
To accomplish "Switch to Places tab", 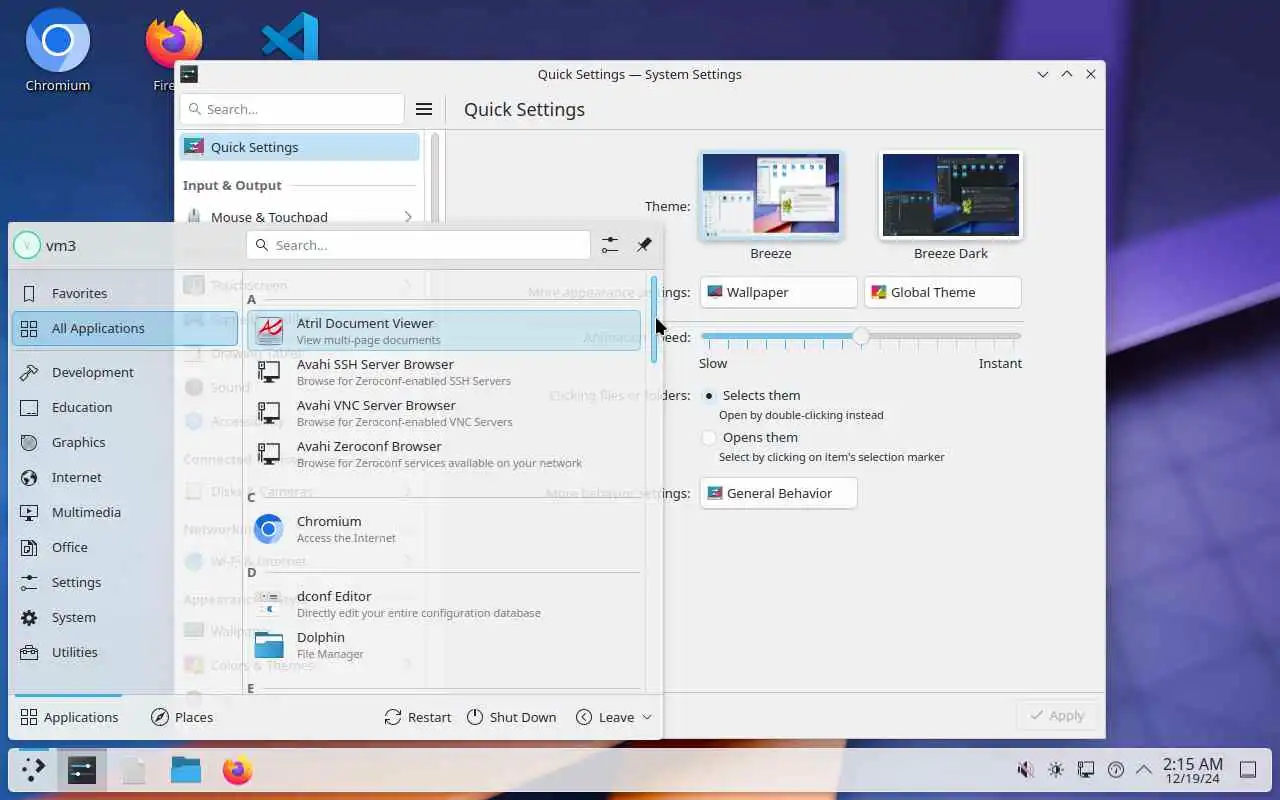I will click(182, 717).
